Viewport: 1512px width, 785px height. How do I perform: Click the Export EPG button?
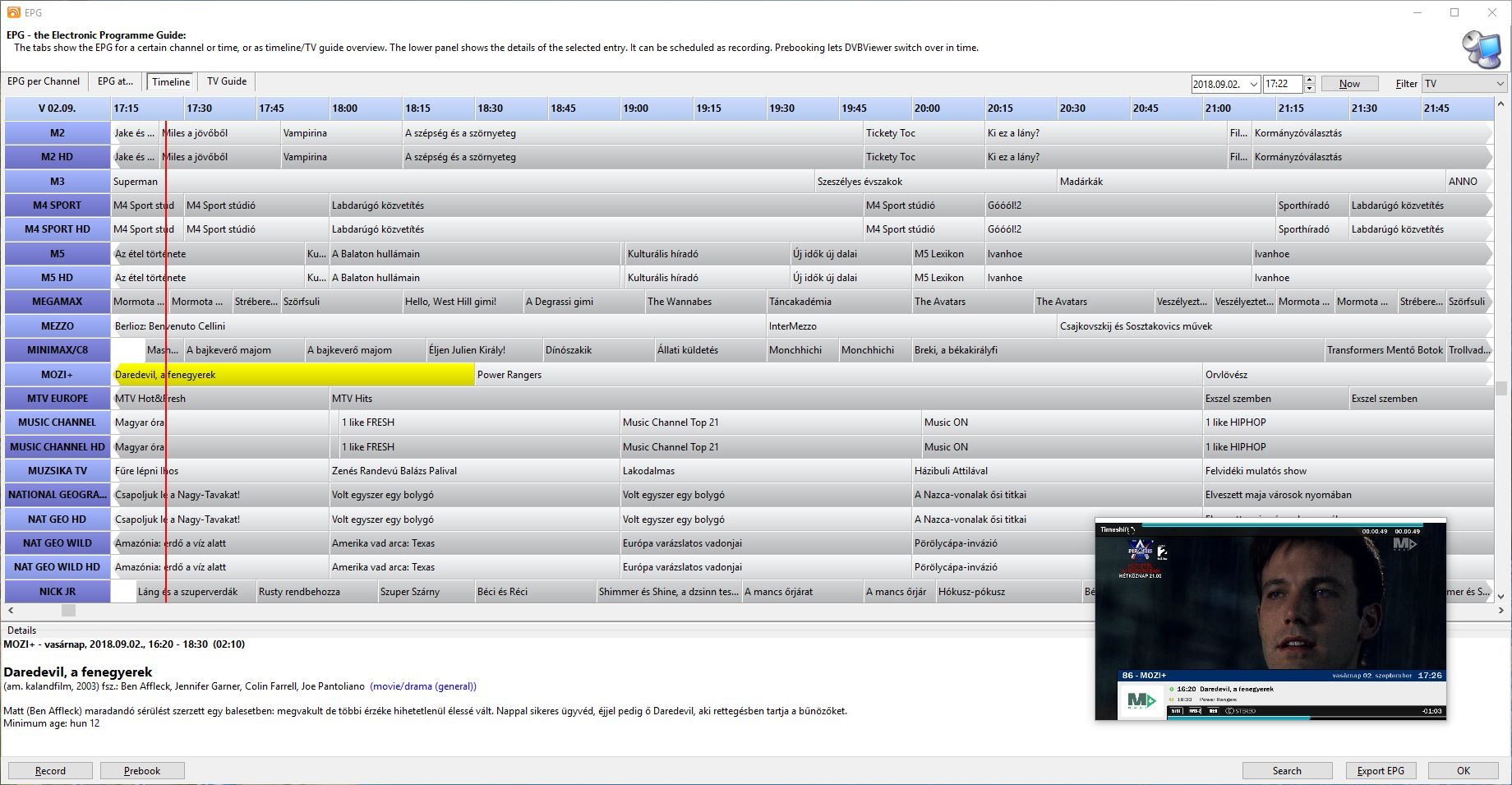(1381, 771)
